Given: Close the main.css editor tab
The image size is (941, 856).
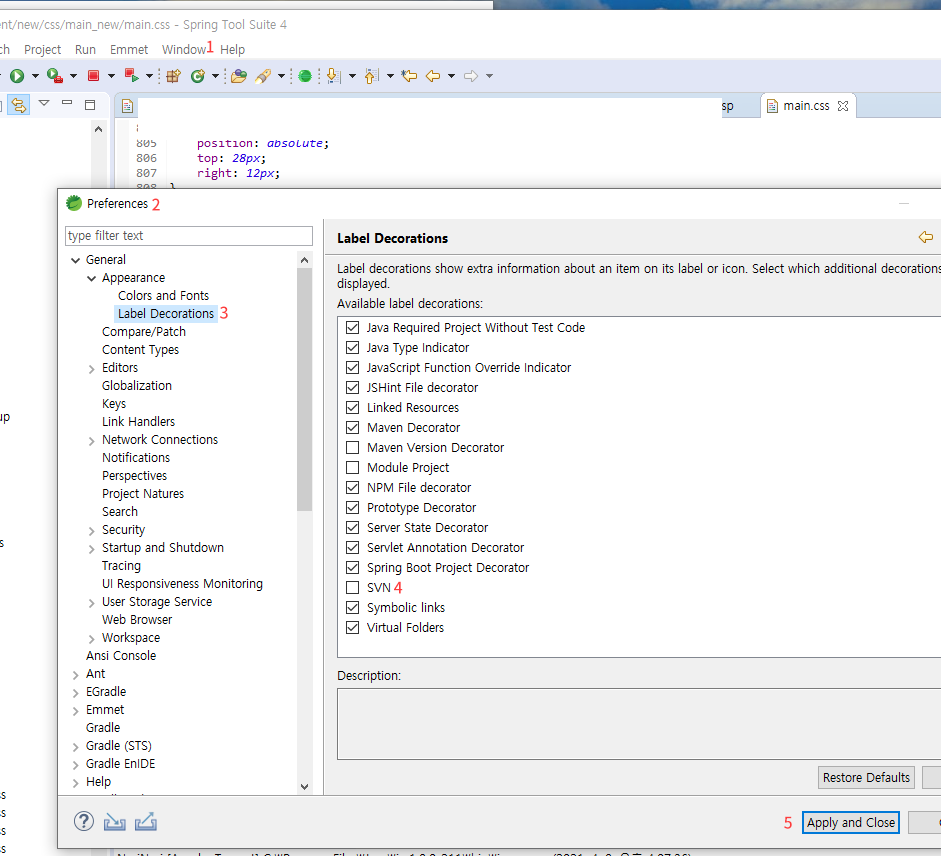Looking at the screenshot, I should [843, 106].
